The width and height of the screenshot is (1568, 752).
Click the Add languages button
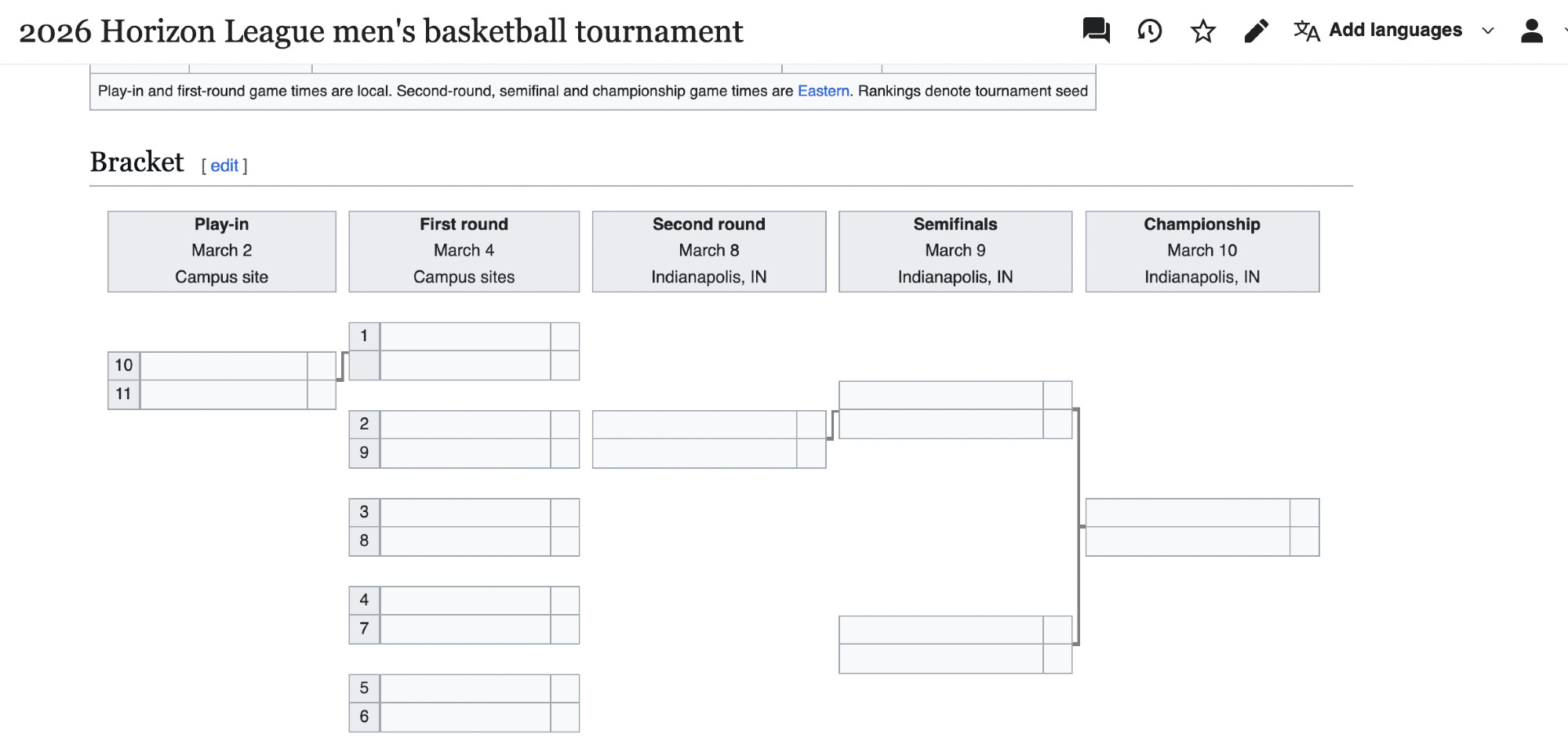pos(1395,31)
